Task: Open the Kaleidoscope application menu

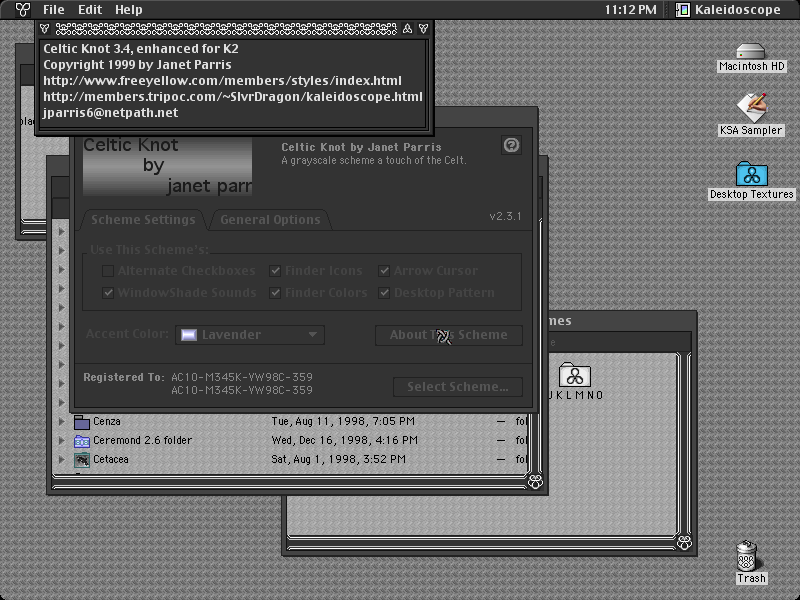Action: (728, 10)
